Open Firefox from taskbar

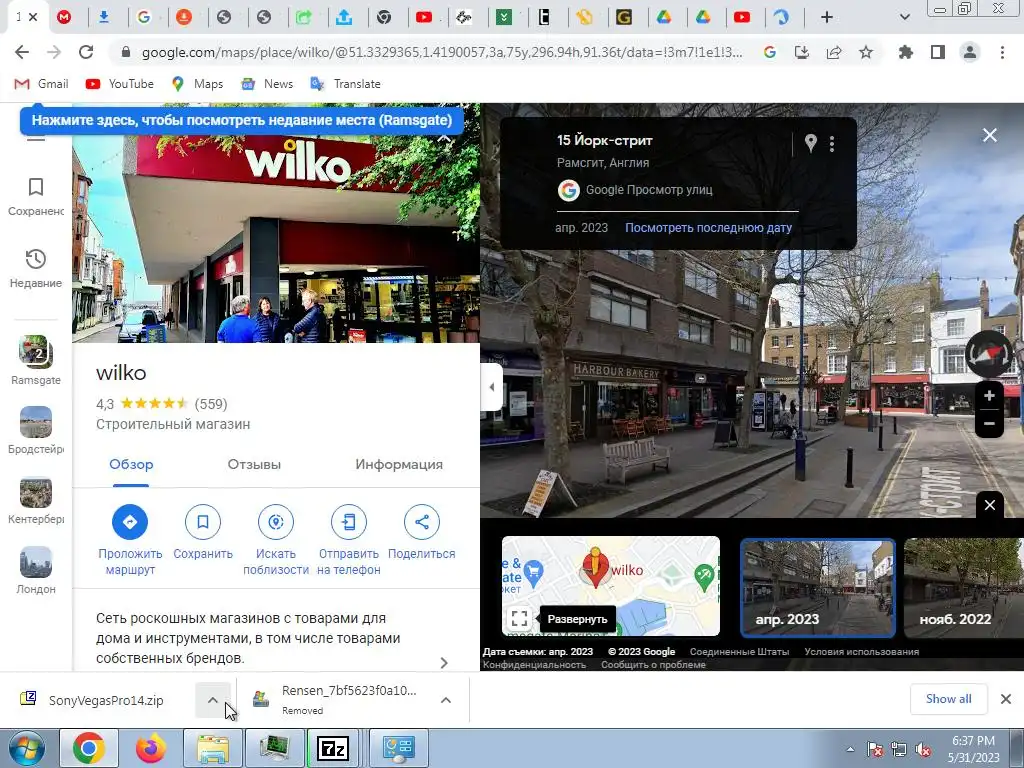click(150, 748)
